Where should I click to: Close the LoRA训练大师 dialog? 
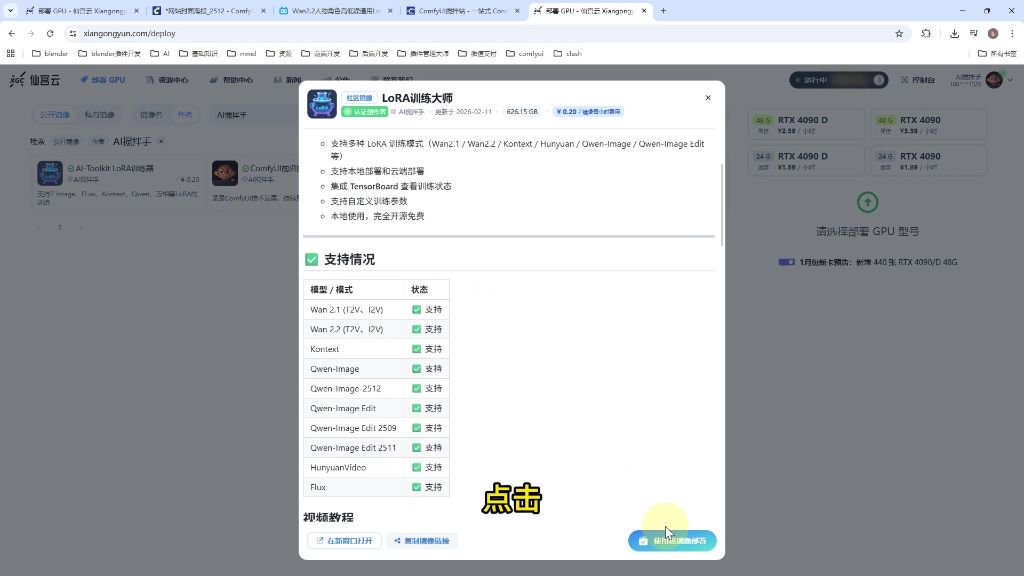pyautogui.click(x=708, y=97)
